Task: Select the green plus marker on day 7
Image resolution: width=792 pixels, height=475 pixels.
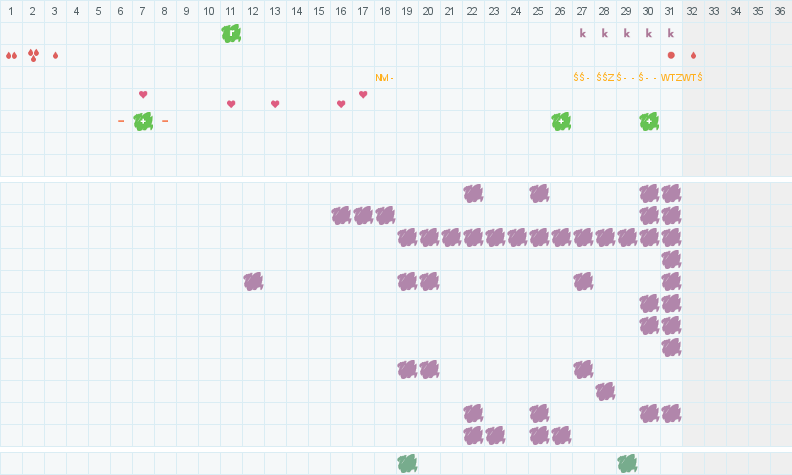Action: pyautogui.click(x=143, y=121)
